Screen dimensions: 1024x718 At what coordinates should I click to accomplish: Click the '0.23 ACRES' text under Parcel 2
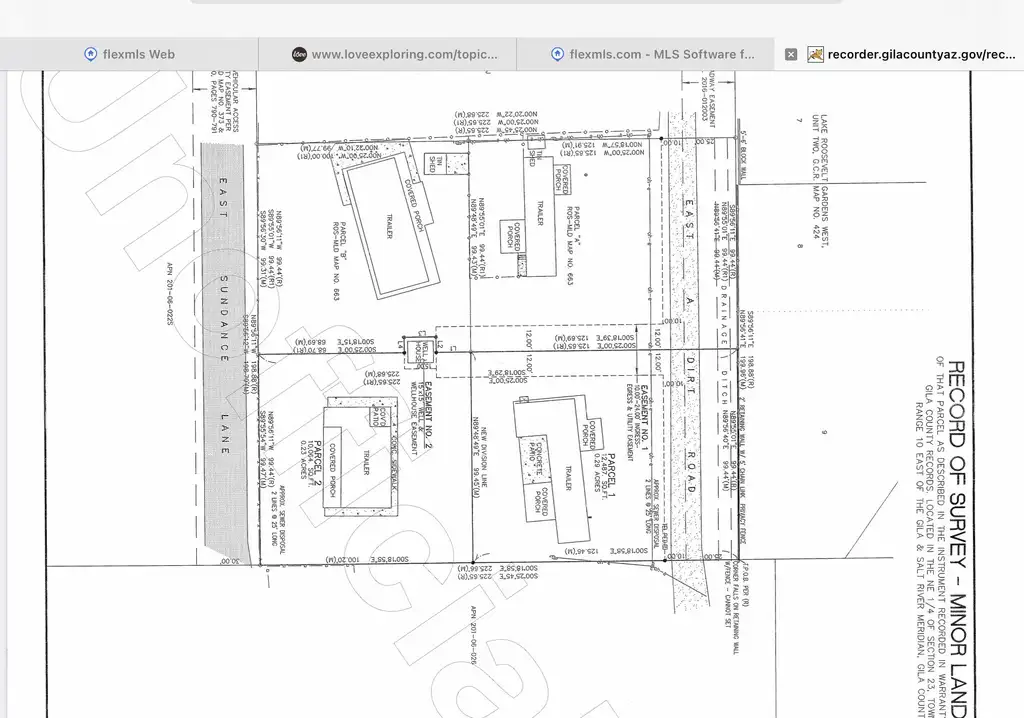(304, 461)
